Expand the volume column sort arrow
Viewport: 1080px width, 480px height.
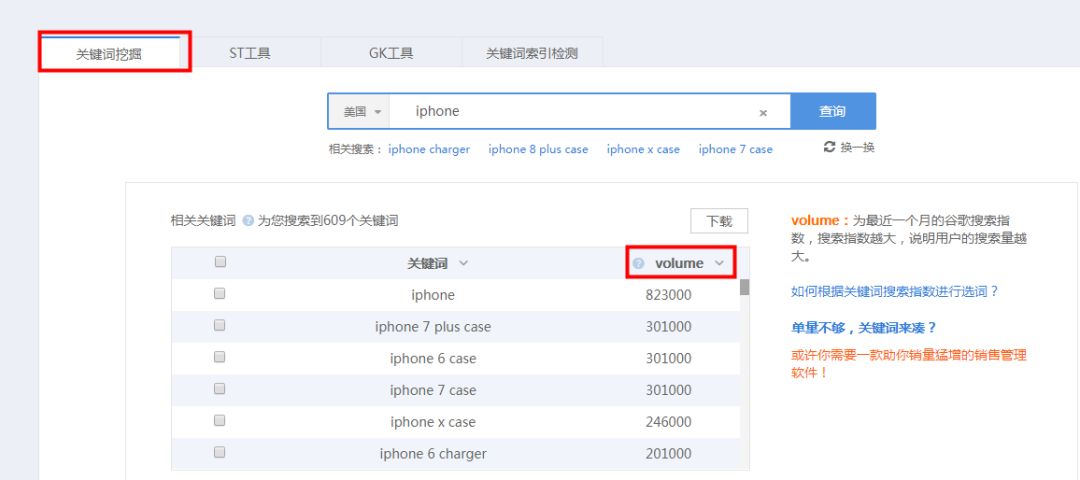(720, 263)
